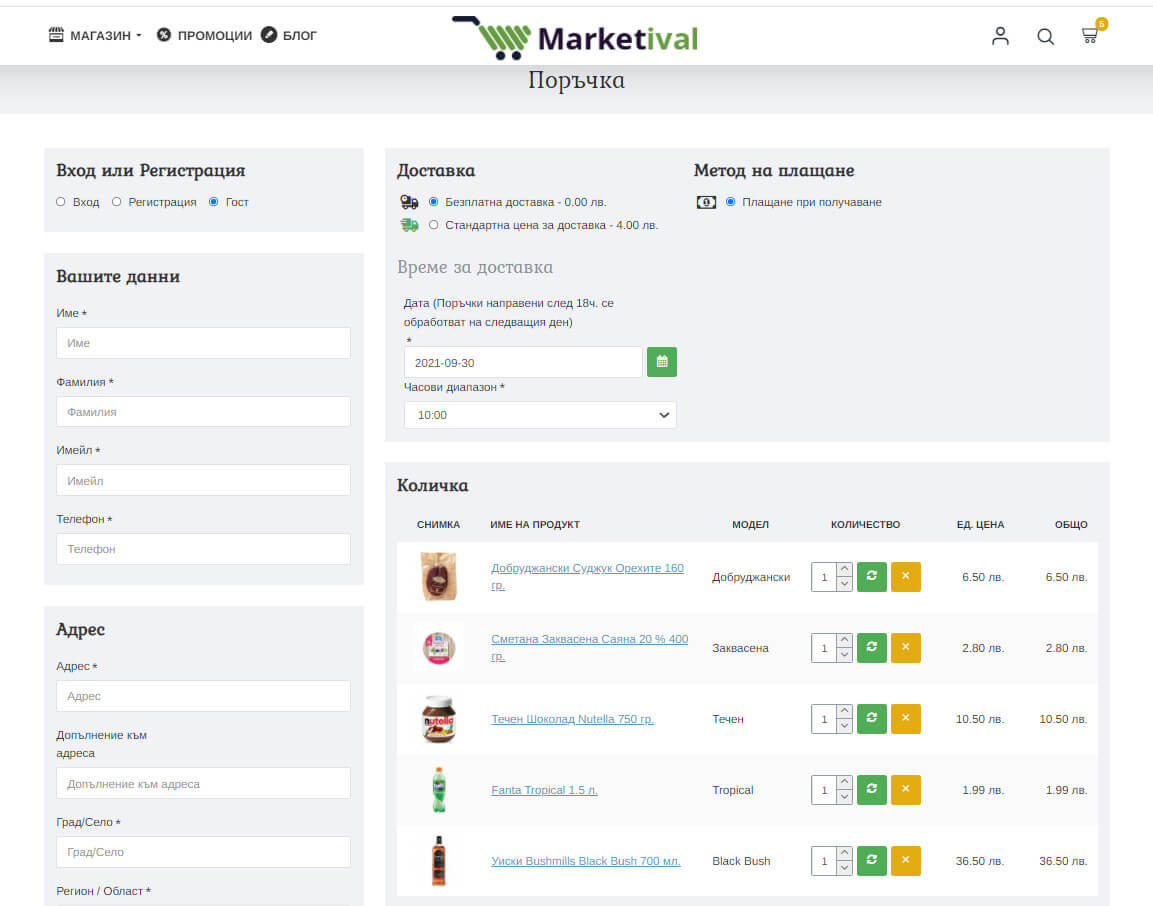Refresh quantity for Bushmills Black Bush
Image resolution: width=1153 pixels, height=906 pixels.
(871, 860)
